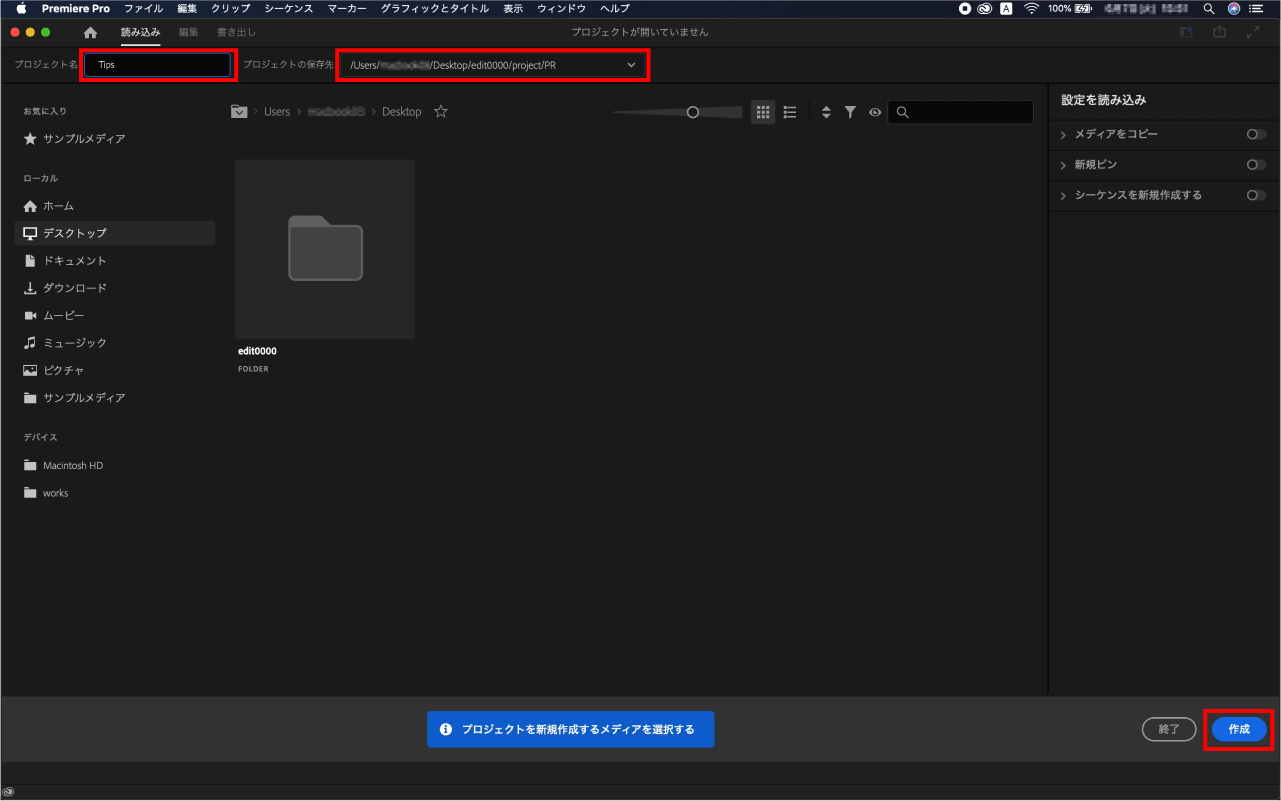
Task: Open the sort order options
Action: pos(826,112)
